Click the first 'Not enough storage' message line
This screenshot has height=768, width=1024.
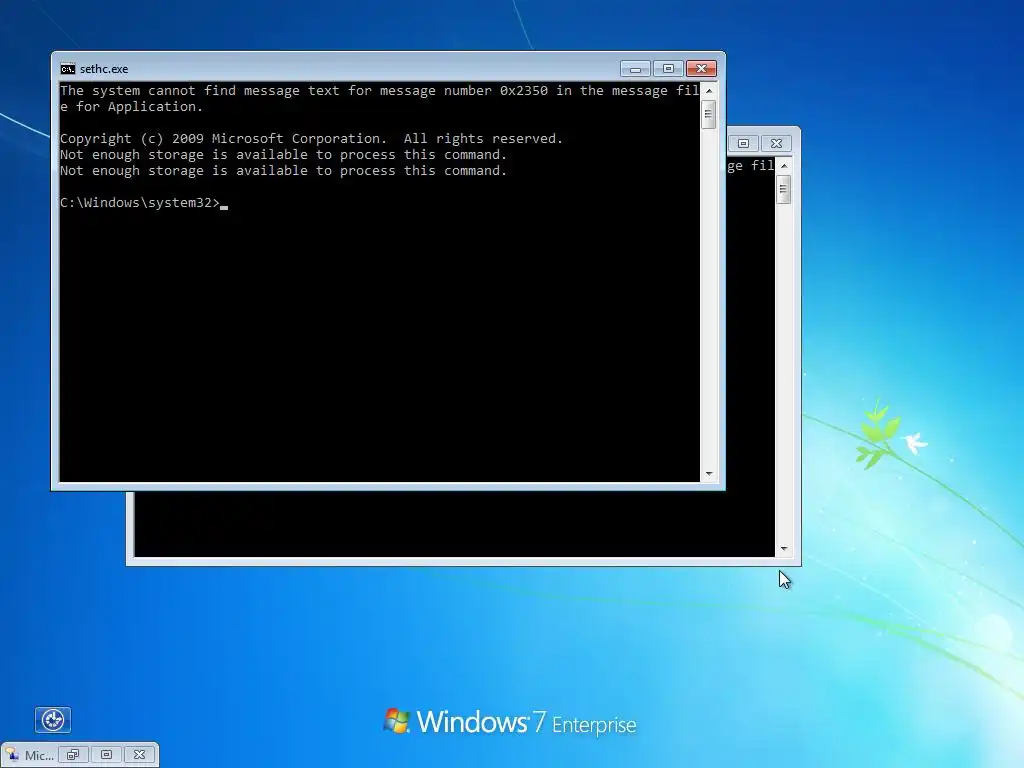point(283,155)
